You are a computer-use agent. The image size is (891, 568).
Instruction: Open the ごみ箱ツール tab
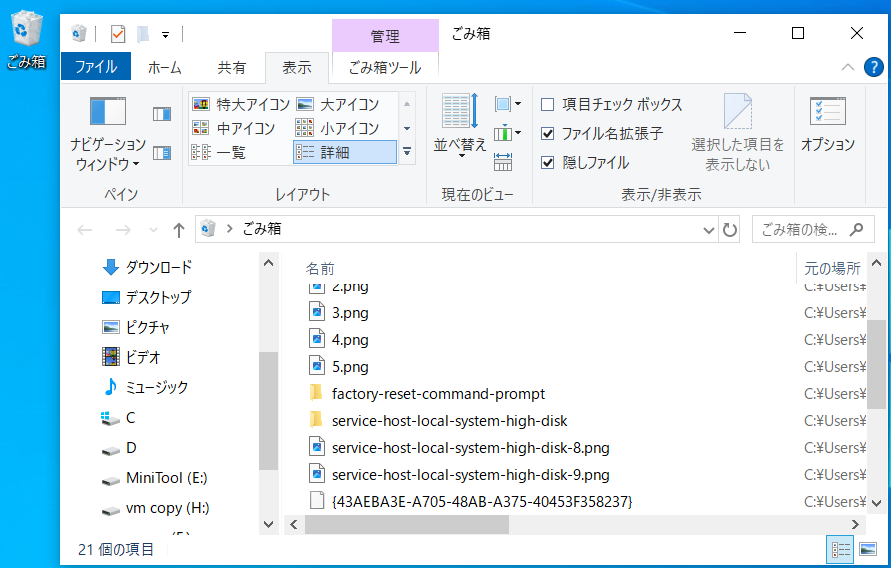click(x=385, y=67)
